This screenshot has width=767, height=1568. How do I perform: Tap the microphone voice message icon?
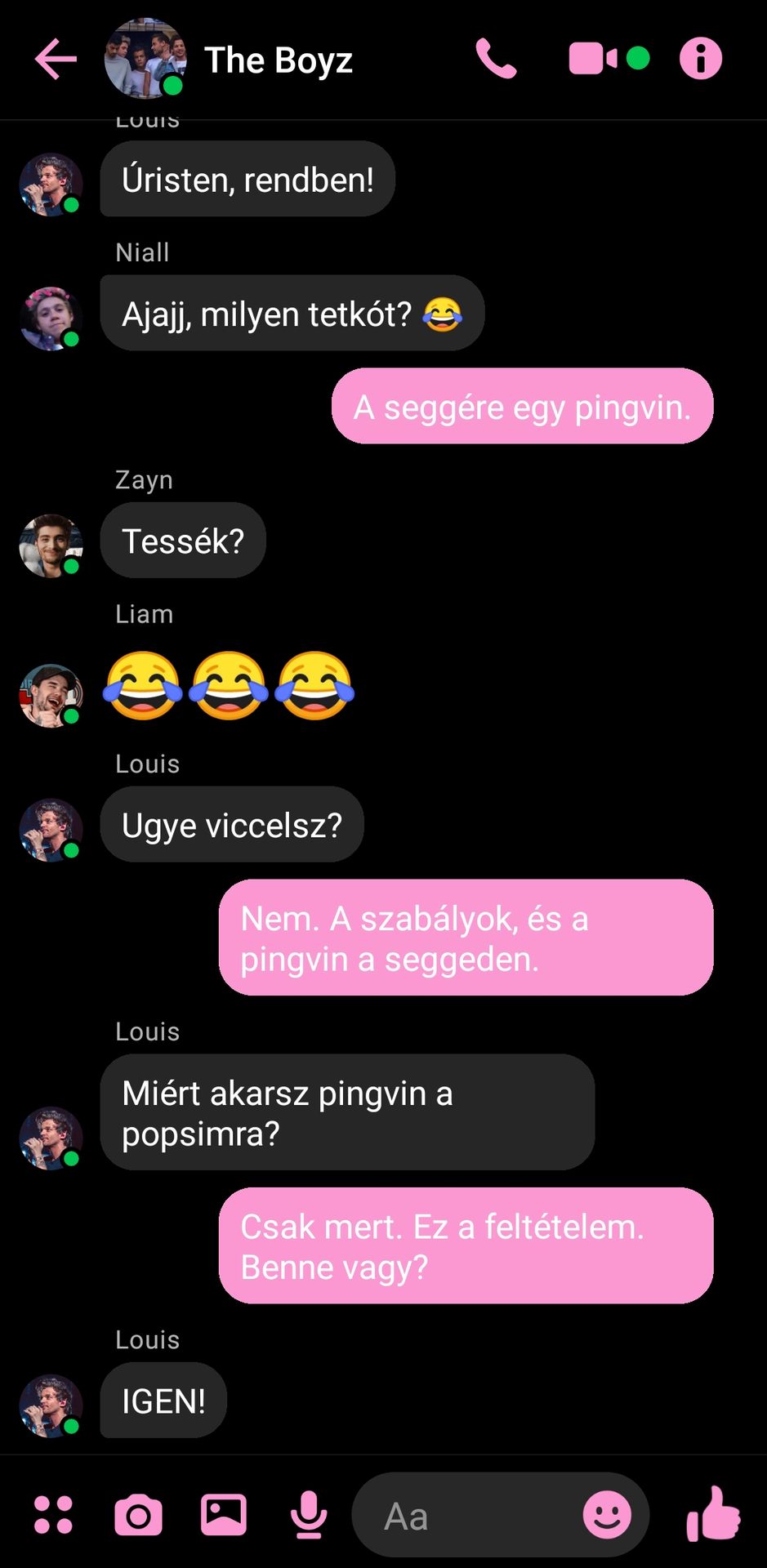coord(309,1515)
